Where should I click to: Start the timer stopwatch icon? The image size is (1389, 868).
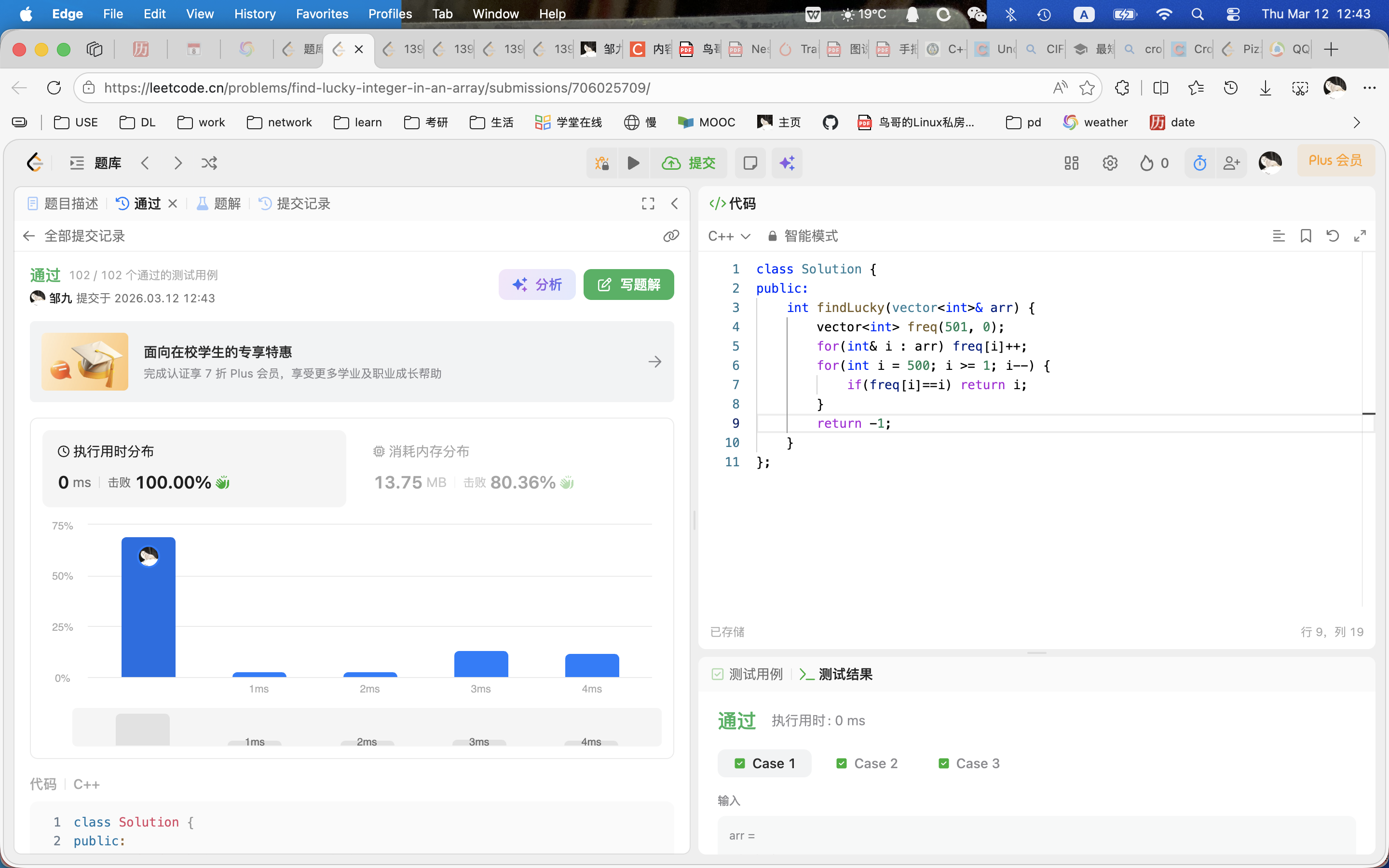pos(1200,163)
